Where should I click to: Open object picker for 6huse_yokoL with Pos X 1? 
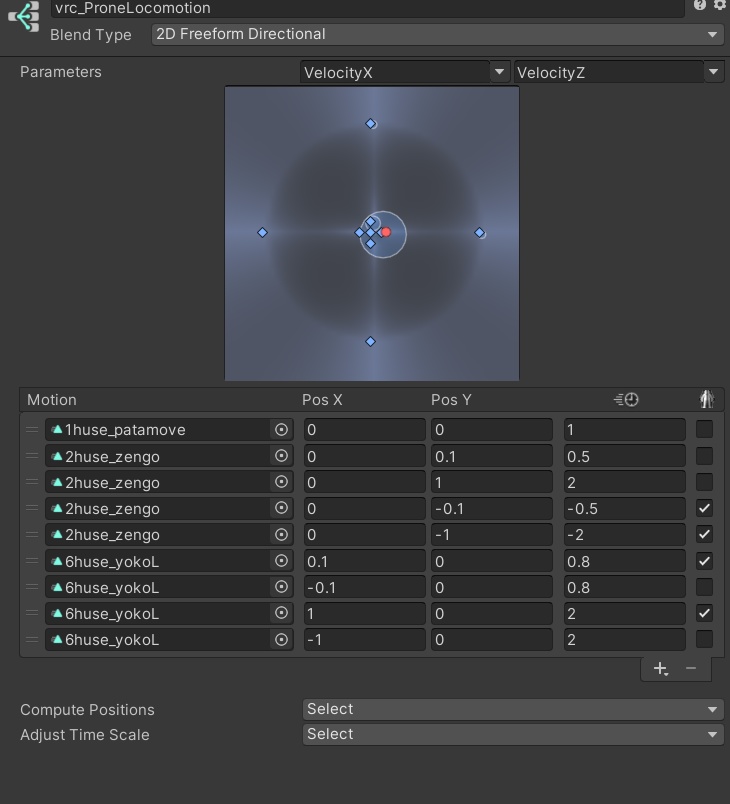tap(281, 613)
